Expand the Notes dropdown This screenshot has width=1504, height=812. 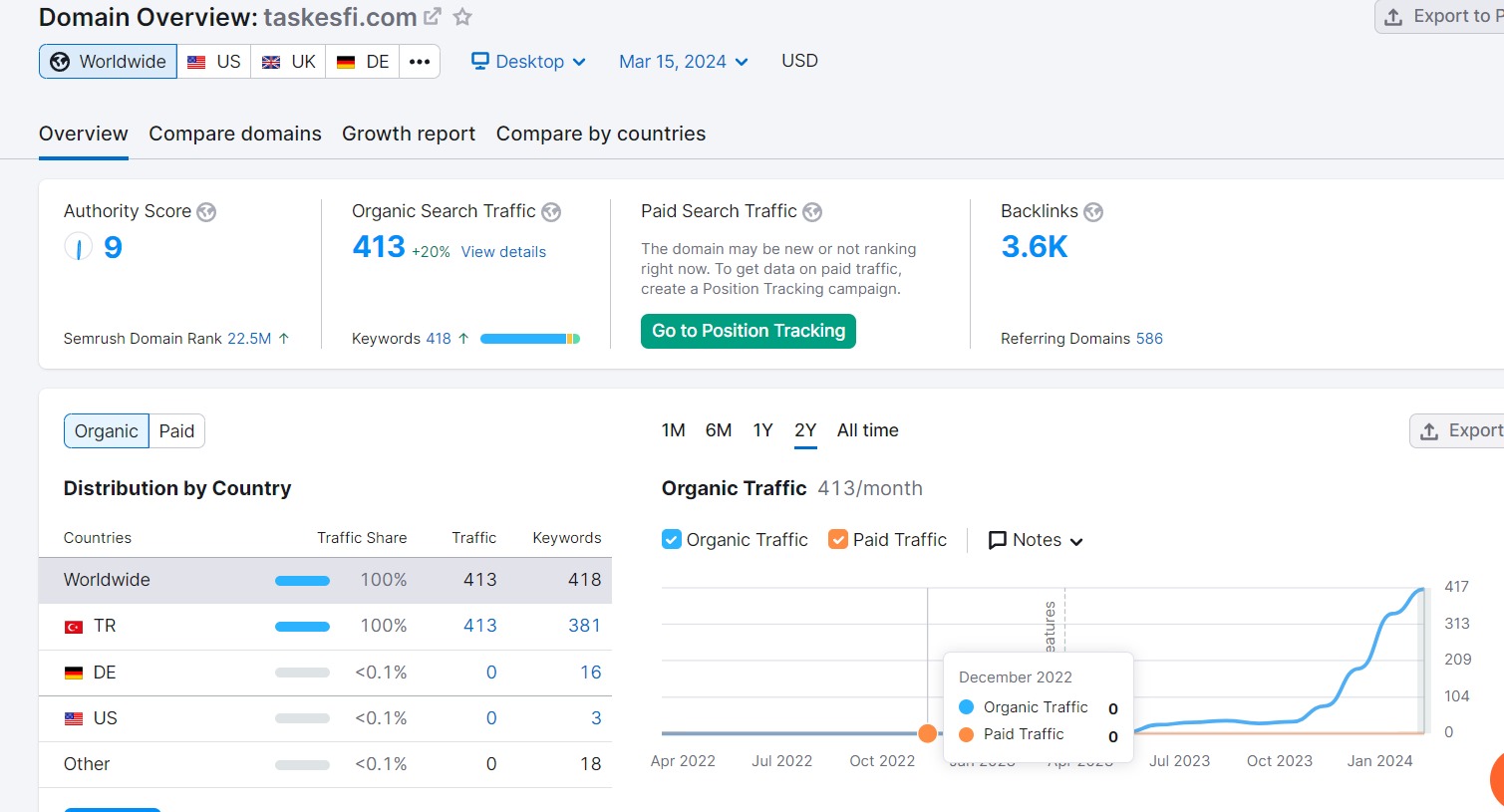click(x=1036, y=540)
